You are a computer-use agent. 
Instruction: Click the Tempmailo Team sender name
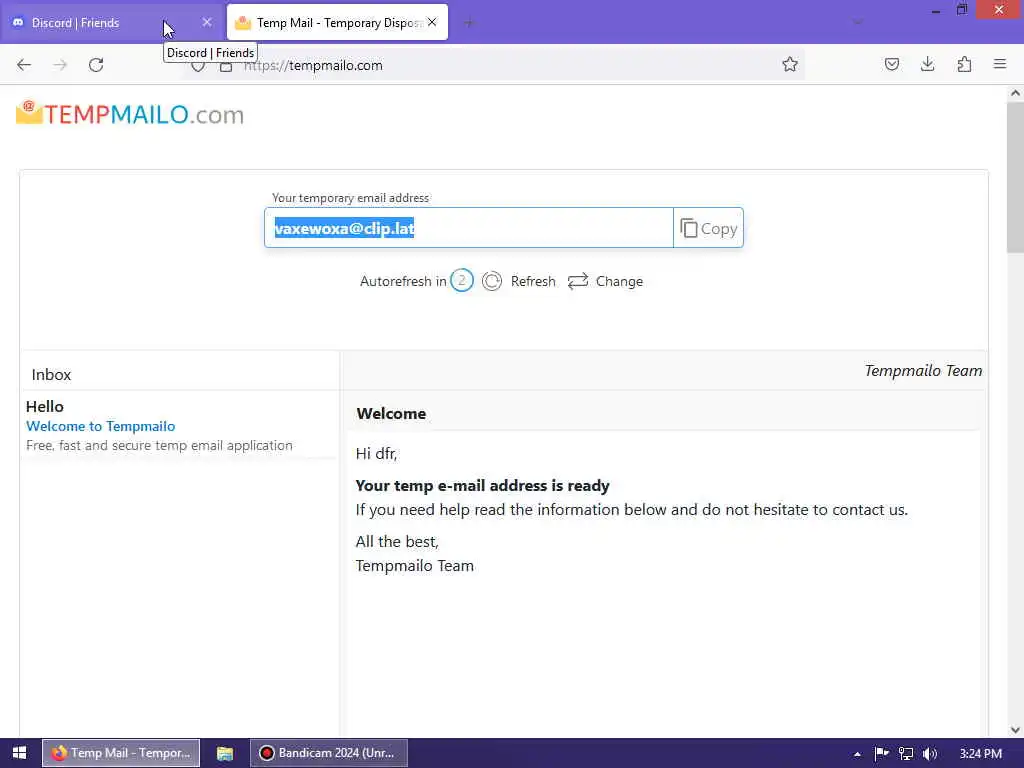point(923,371)
